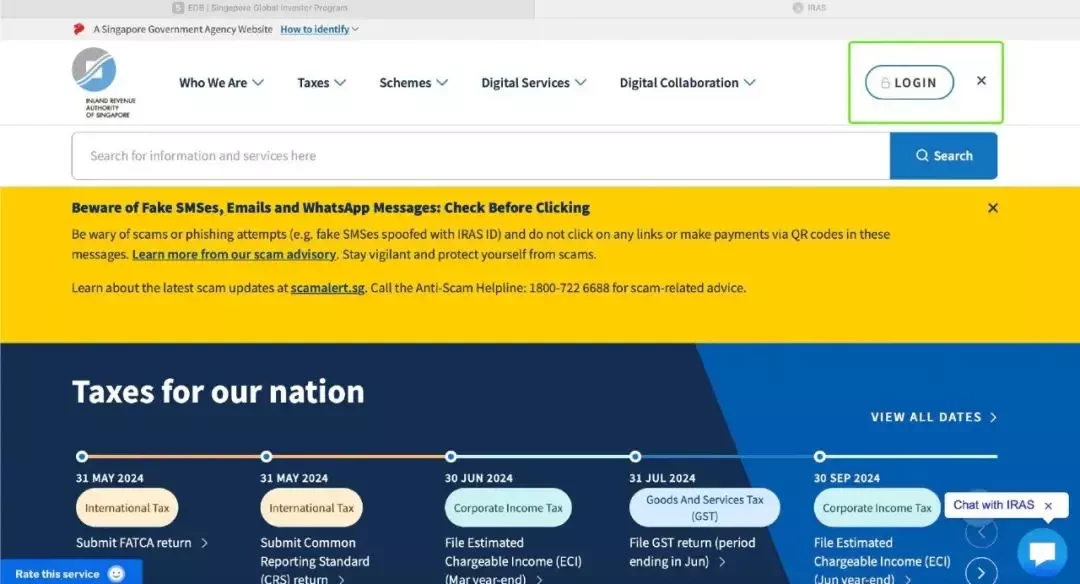
Task: Click the smiley face on Rate this service
Action: point(117,574)
